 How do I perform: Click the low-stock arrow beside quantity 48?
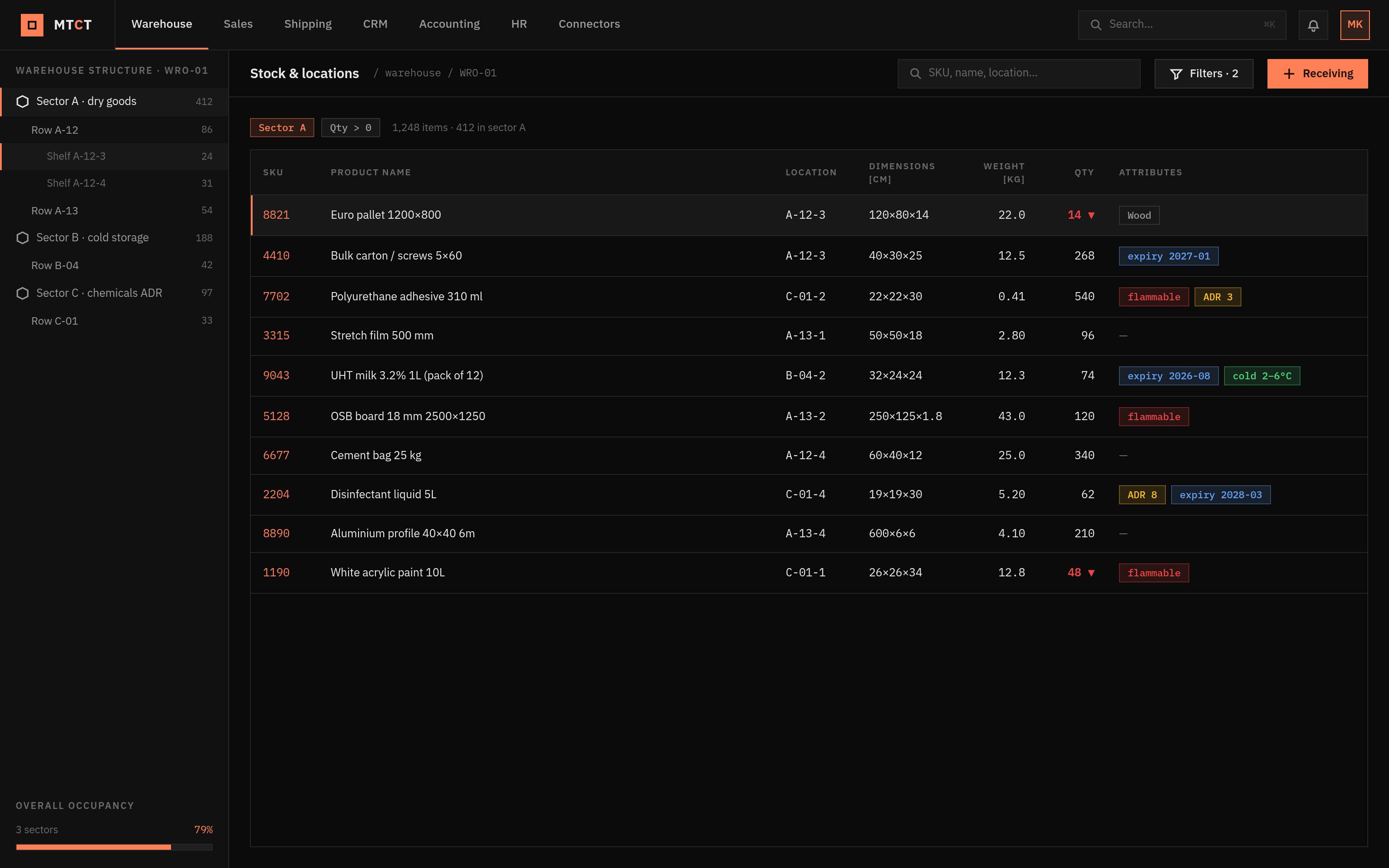1091,573
